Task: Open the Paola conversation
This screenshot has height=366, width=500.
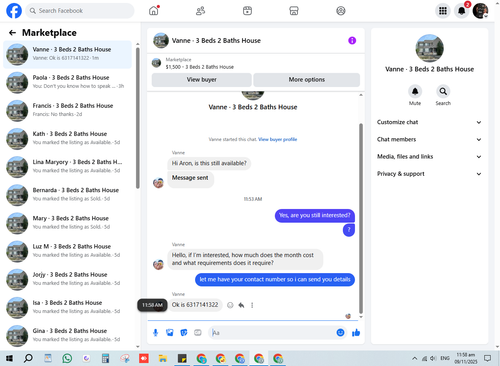Action: pos(67,82)
